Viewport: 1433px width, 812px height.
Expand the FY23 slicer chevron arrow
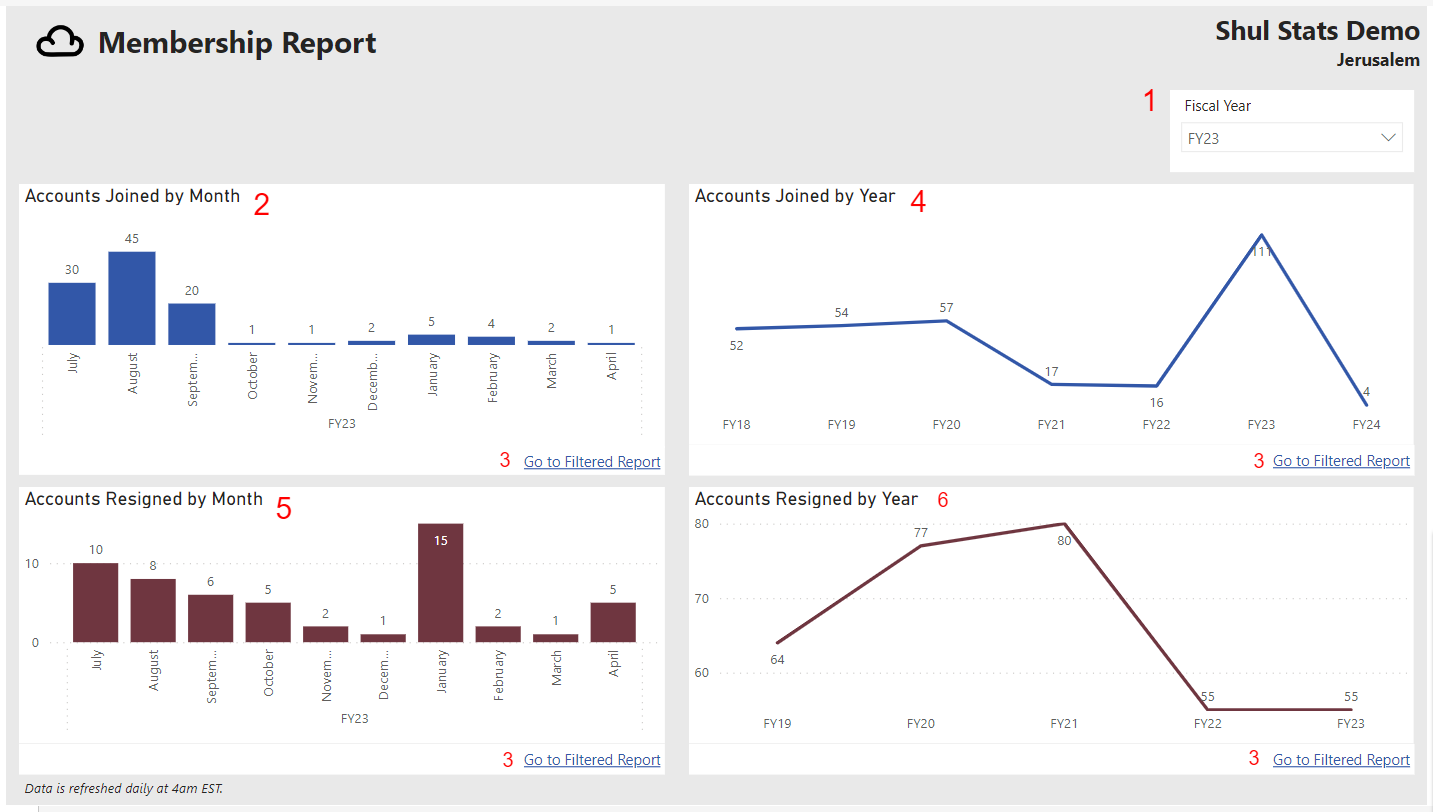tap(1390, 137)
